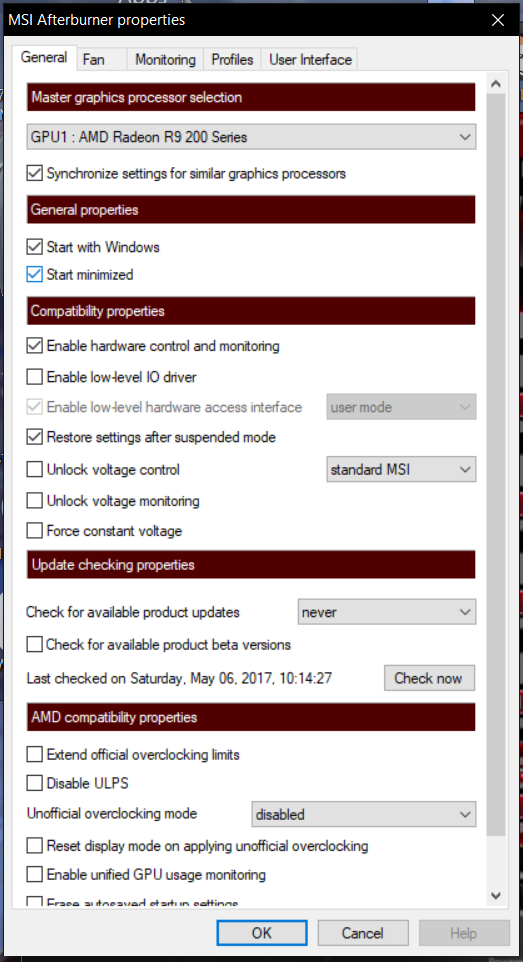Click the scrollbar down arrow
The height and width of the screenshot is (962, 523).
(x=496, y=895)
